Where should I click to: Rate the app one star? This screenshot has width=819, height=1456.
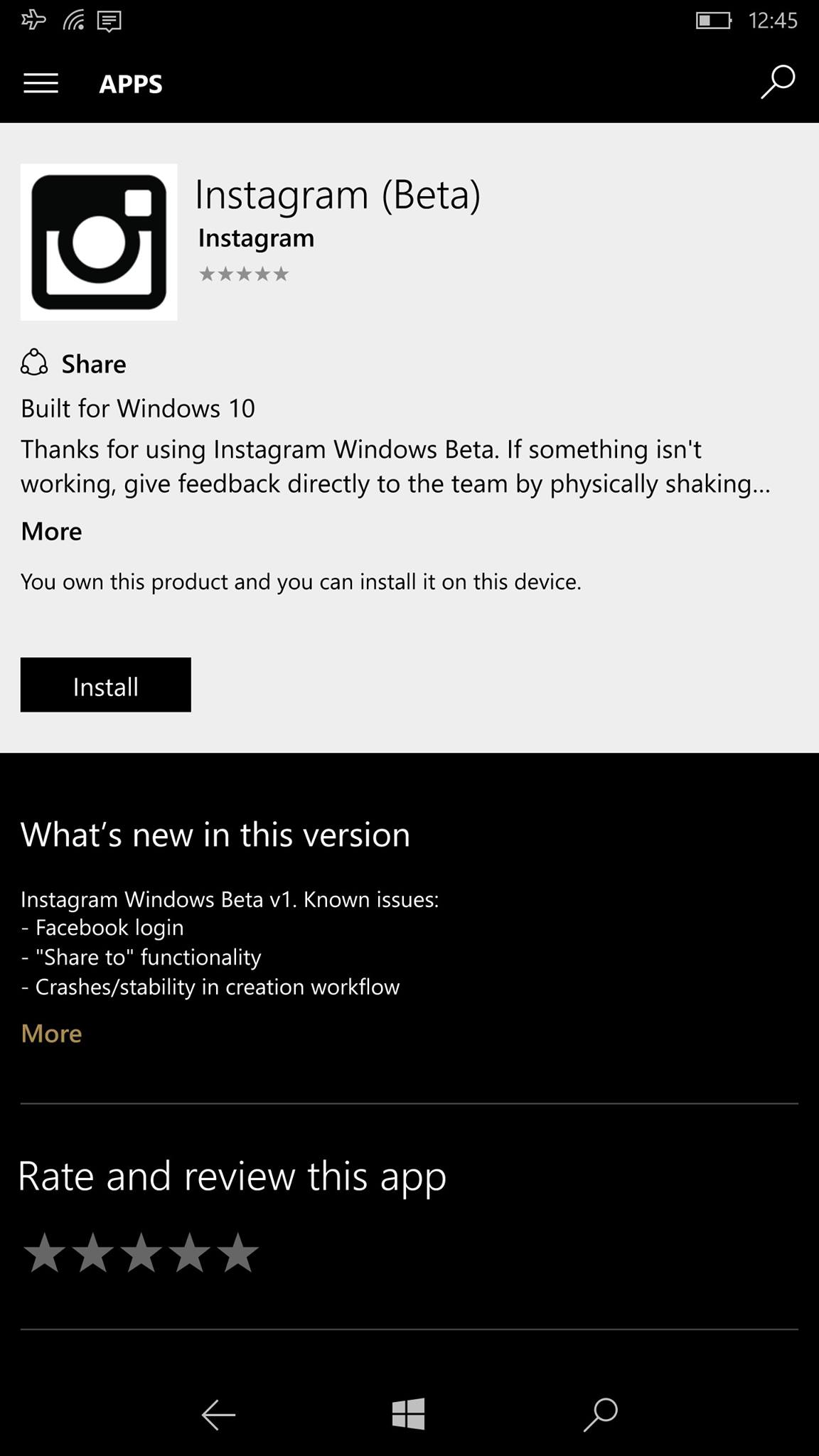point(44,1253)
